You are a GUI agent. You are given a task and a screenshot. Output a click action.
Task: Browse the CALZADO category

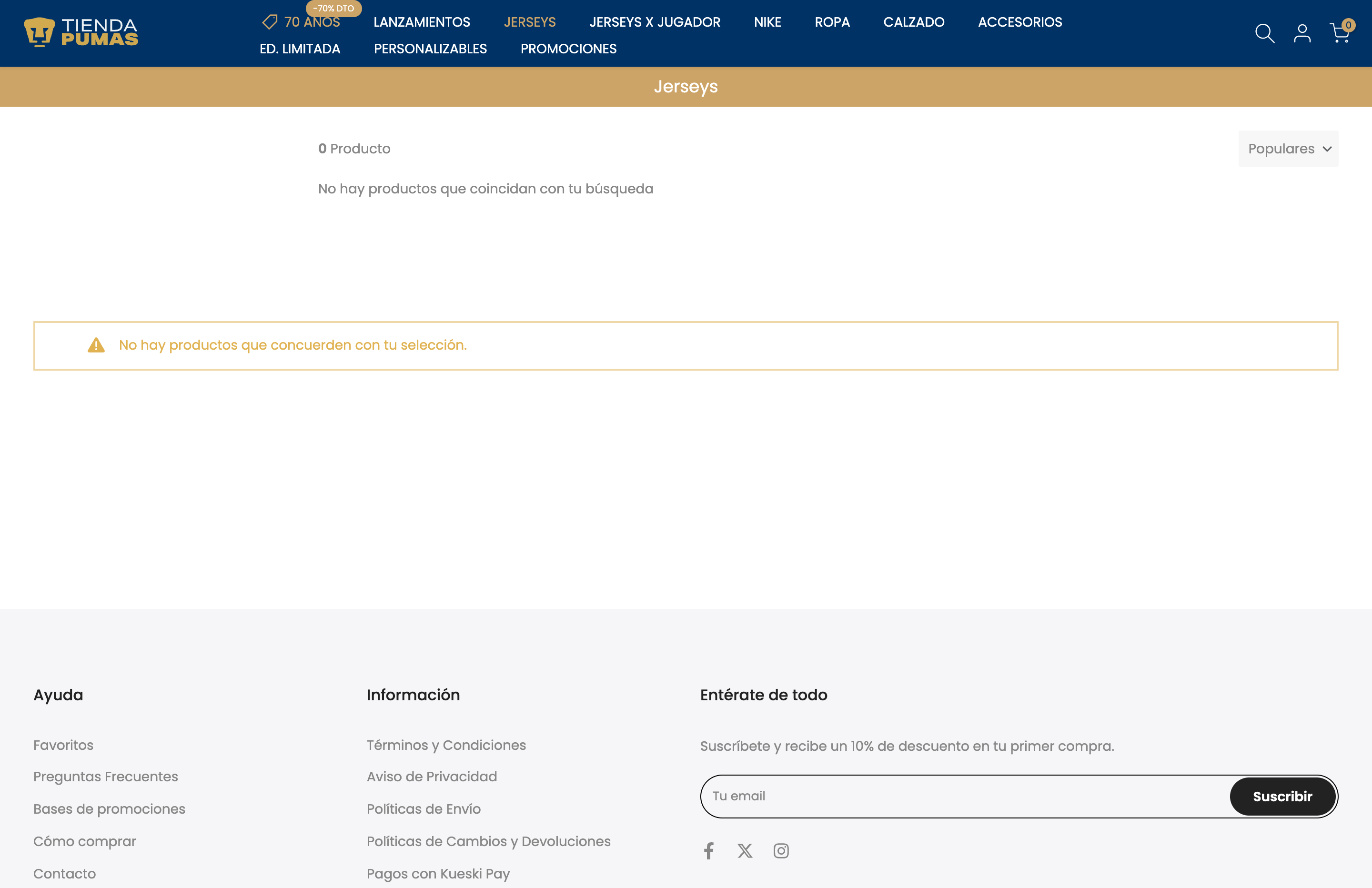coord(914,22)
